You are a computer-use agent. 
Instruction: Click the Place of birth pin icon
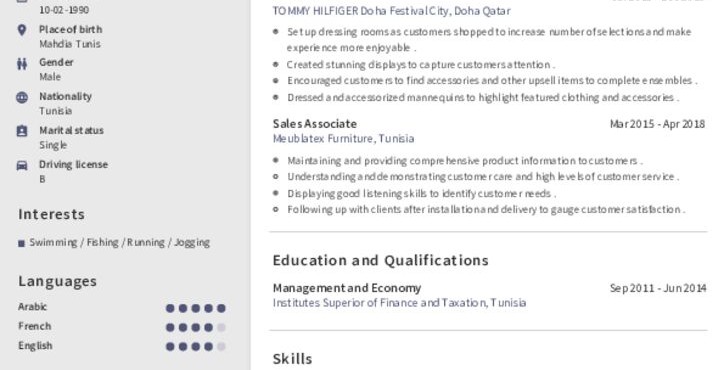point(22,30)
